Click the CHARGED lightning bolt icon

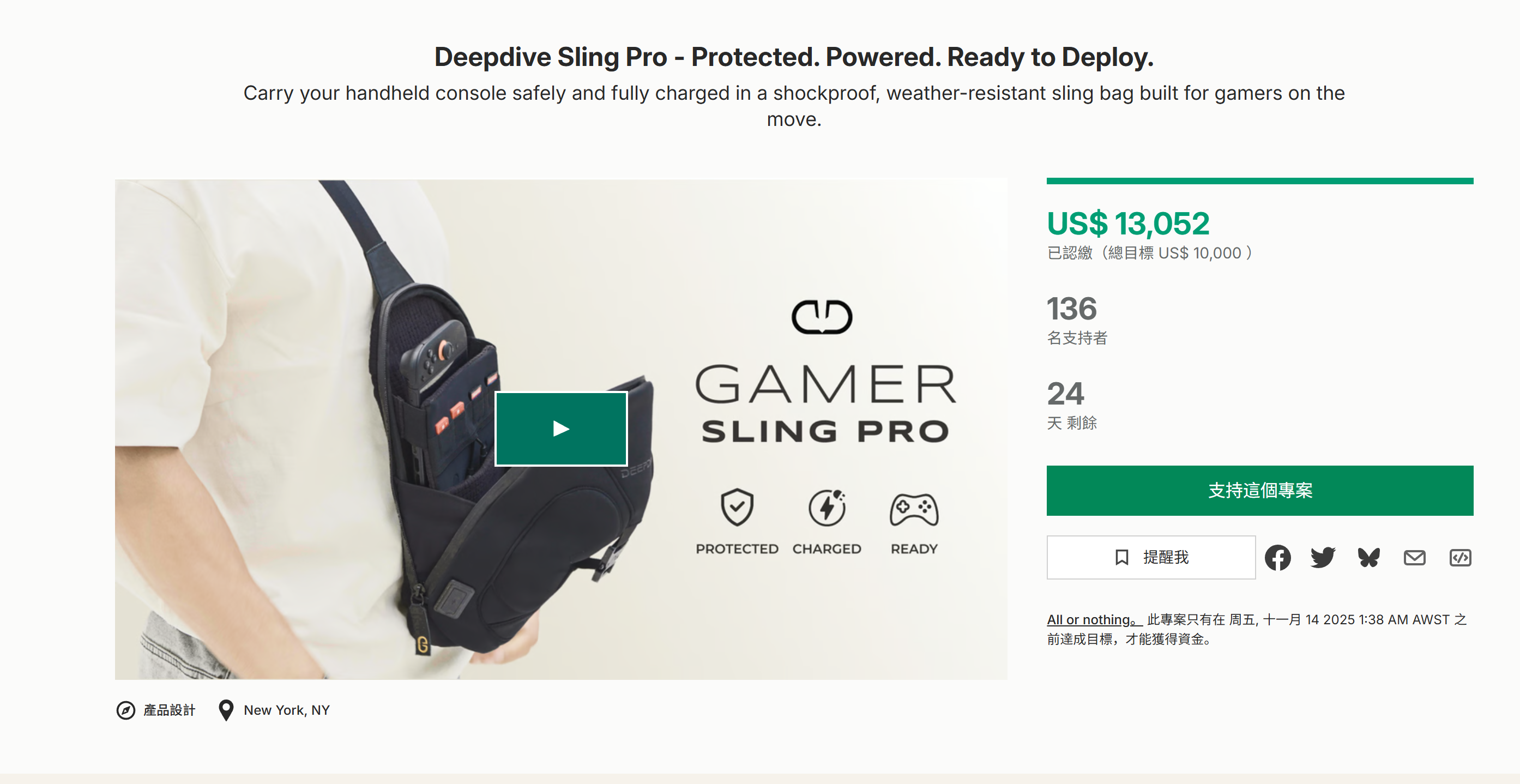[827, 506]
